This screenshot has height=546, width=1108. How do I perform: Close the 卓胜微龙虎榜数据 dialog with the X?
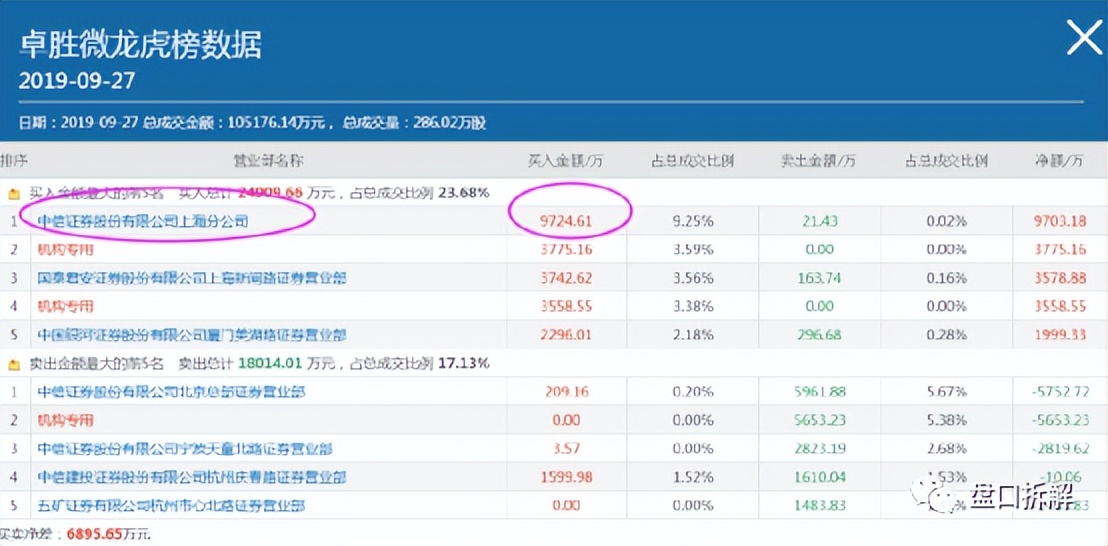1084,38
